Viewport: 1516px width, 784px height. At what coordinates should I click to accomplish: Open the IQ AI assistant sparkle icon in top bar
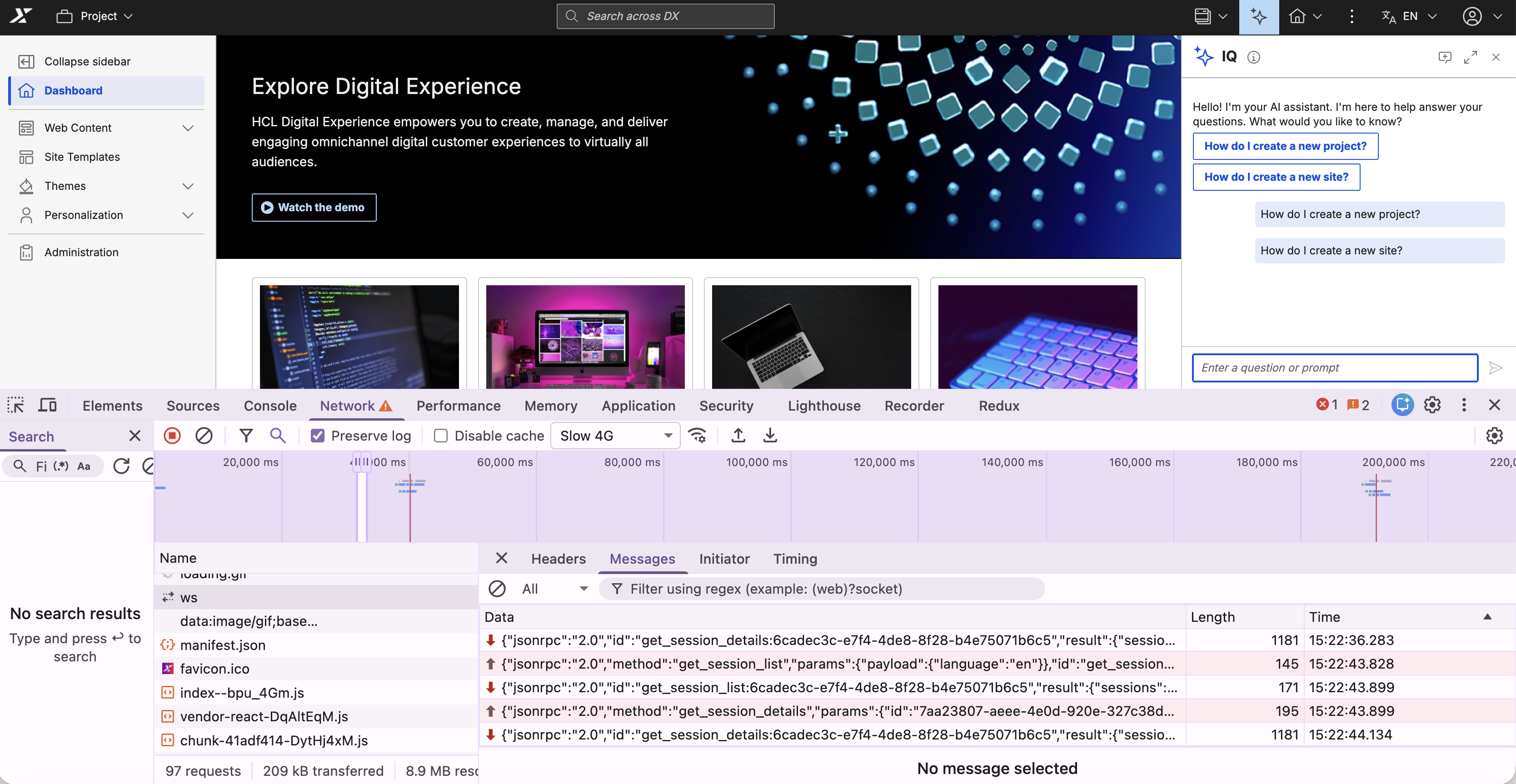[x=1259, y=16]
